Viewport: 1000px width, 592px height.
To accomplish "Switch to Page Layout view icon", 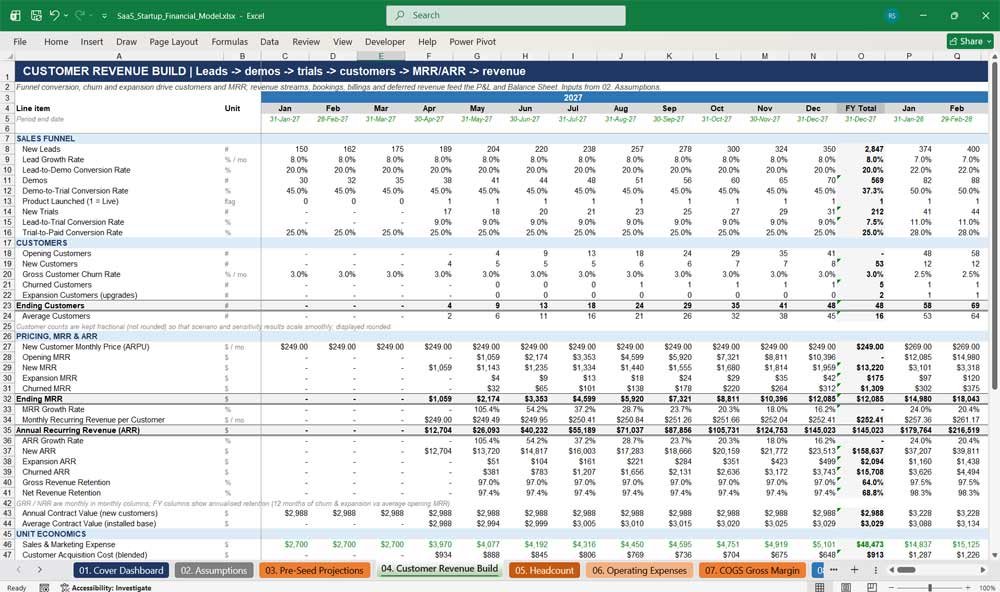I will pyautogui.click(x=846, y=587).
